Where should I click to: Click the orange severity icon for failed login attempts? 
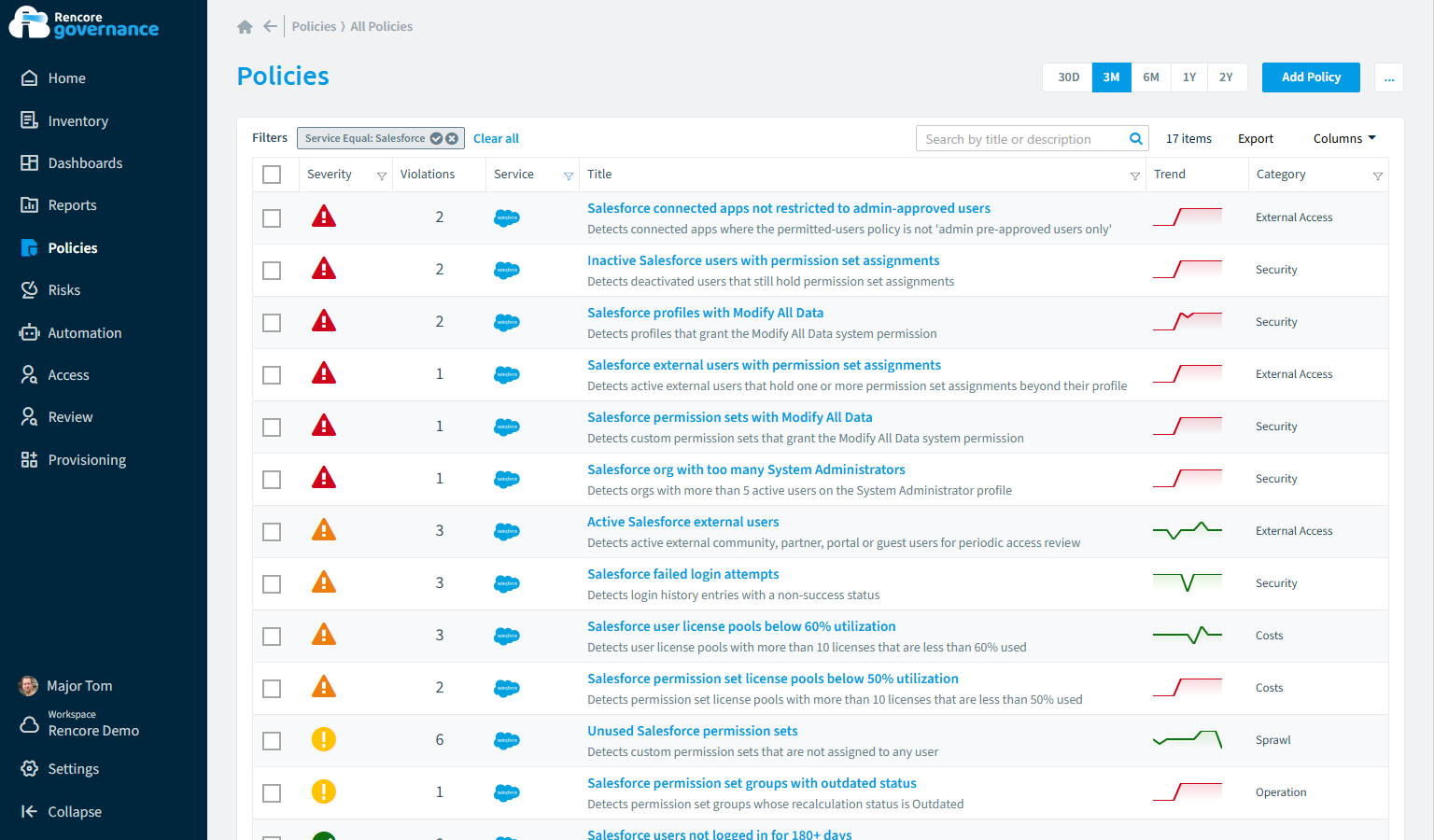tap(324, 583)
